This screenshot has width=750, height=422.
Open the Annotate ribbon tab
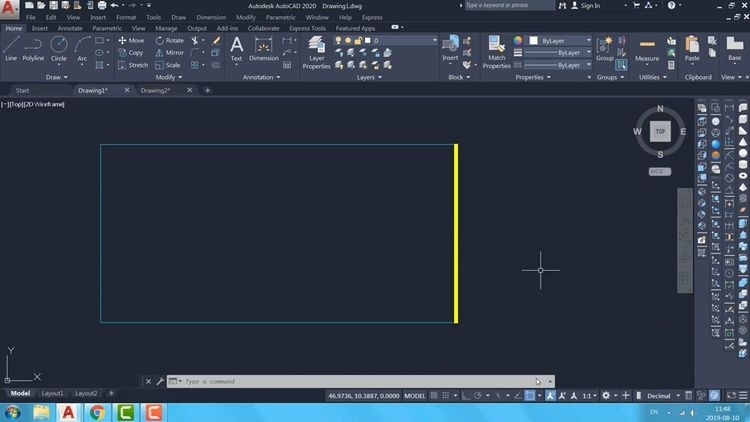70,28
